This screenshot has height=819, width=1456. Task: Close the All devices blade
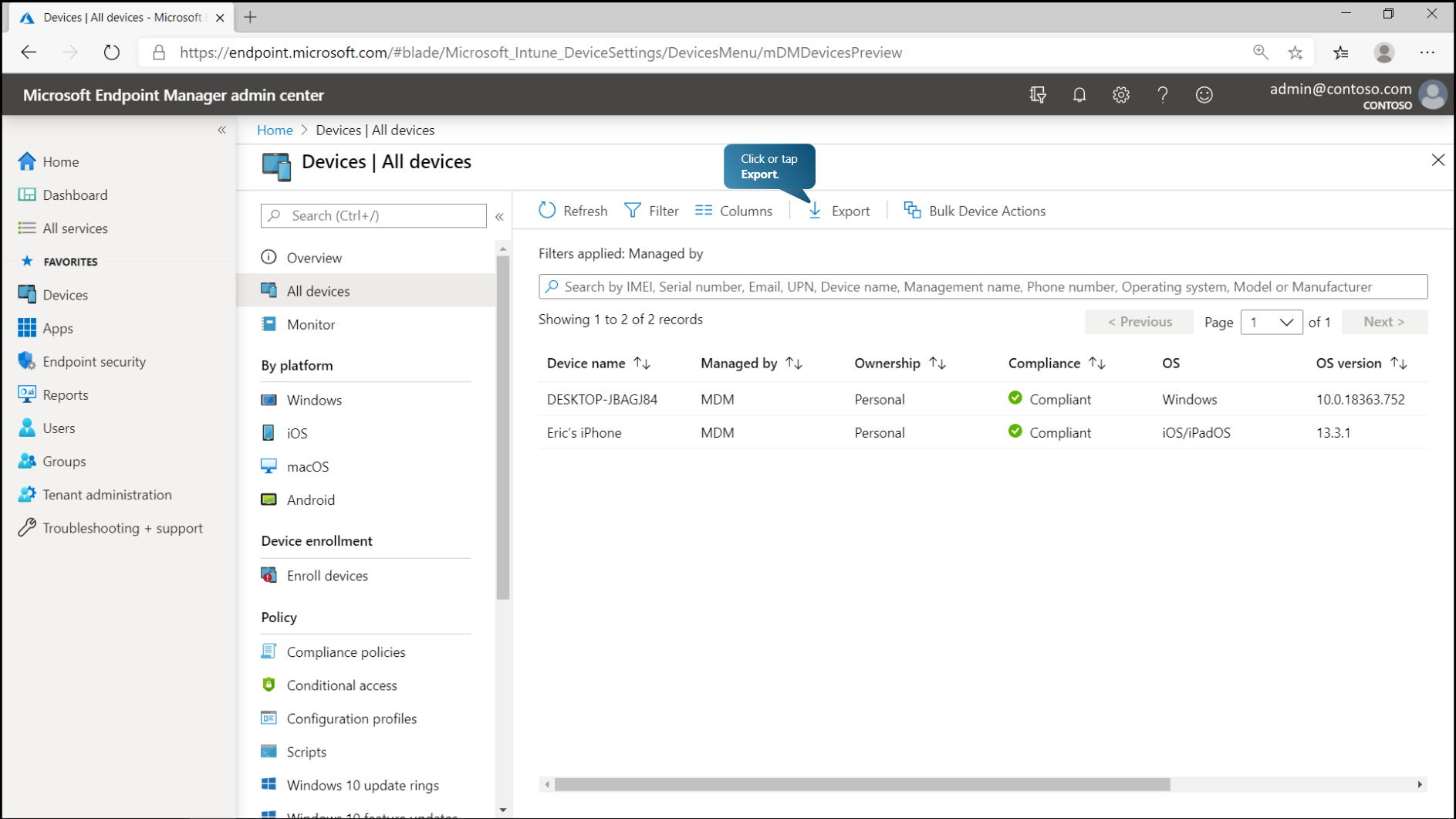point(1438,160)
